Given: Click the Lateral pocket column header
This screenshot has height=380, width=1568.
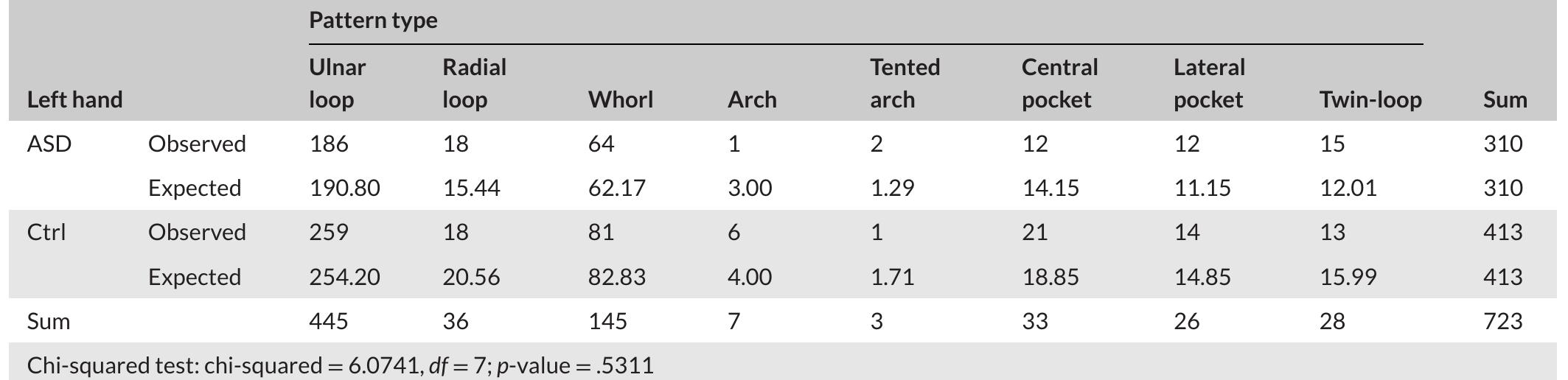Looking at the screenshot, I should 1209,83.
